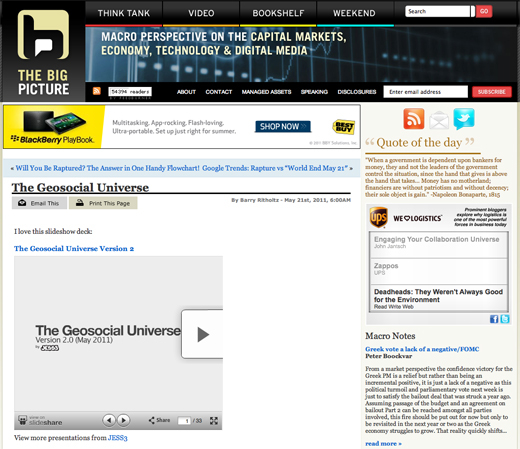Image resolution: width=520 pixels, height=449 pixels.
Task: Open The Geosocial Universe Version 2 link
Action: [x=74, y=249]
